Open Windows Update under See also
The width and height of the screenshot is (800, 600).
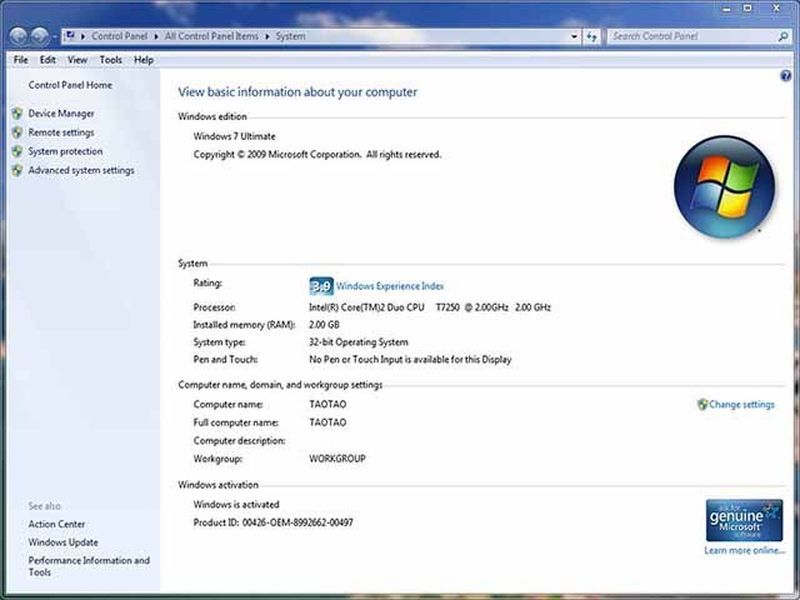tap(63, 542)
